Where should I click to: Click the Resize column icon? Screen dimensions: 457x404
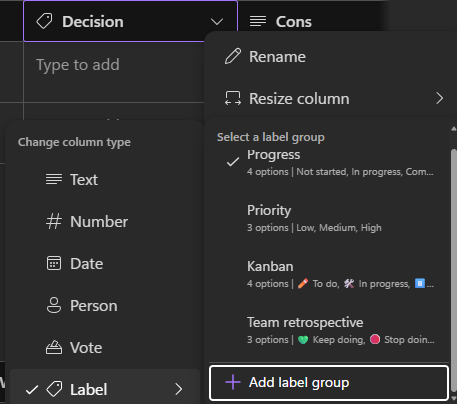point(233,98)
